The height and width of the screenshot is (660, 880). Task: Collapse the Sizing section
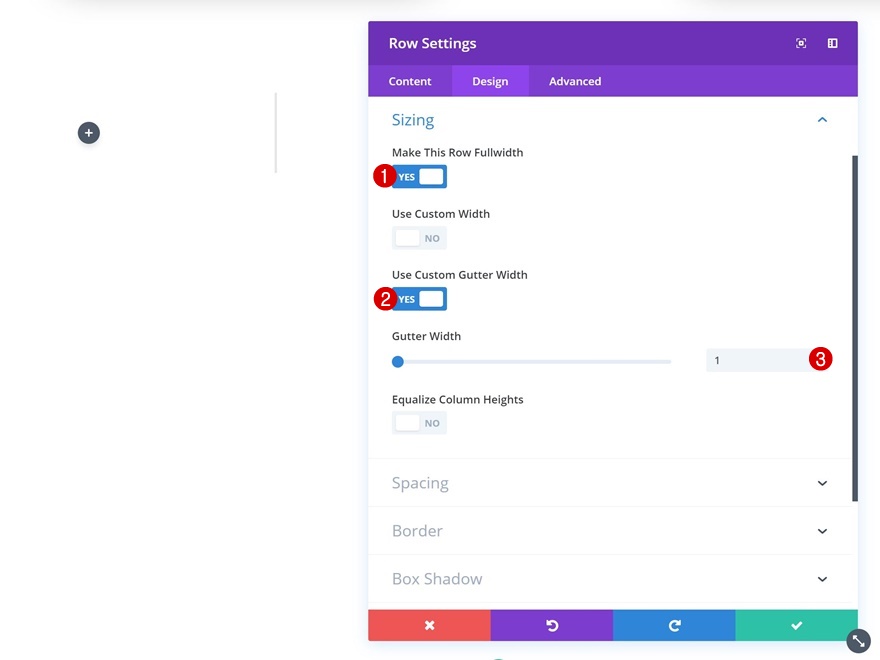pos(822,119)
